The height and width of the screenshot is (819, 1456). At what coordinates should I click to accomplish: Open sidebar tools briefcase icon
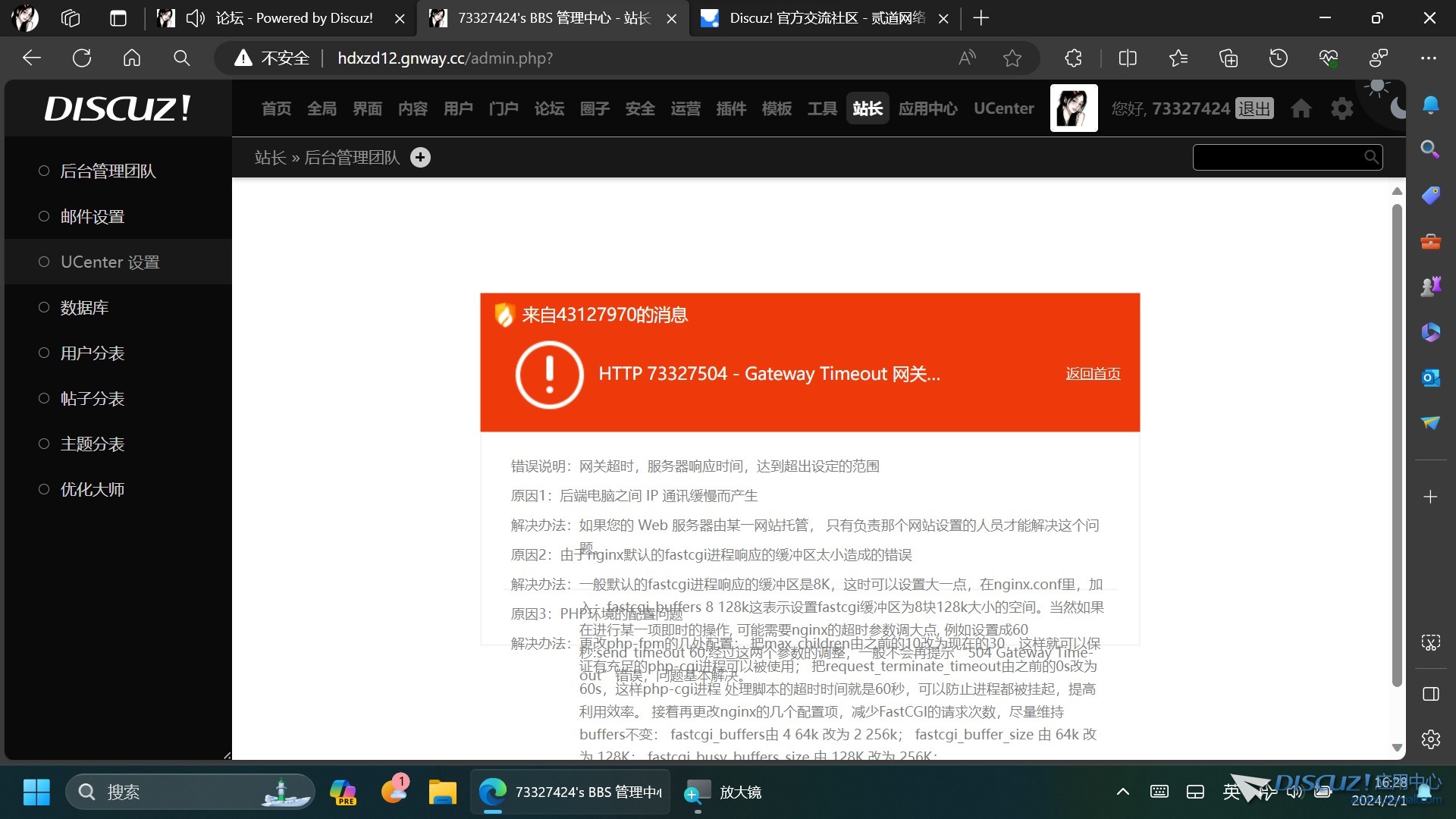click(x=1431, y=242)
